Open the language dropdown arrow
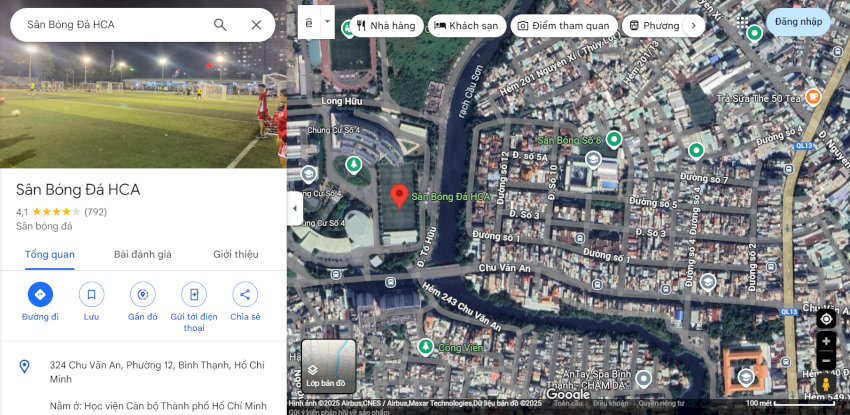This screenshot has width=850, height=415. point(327,21)
